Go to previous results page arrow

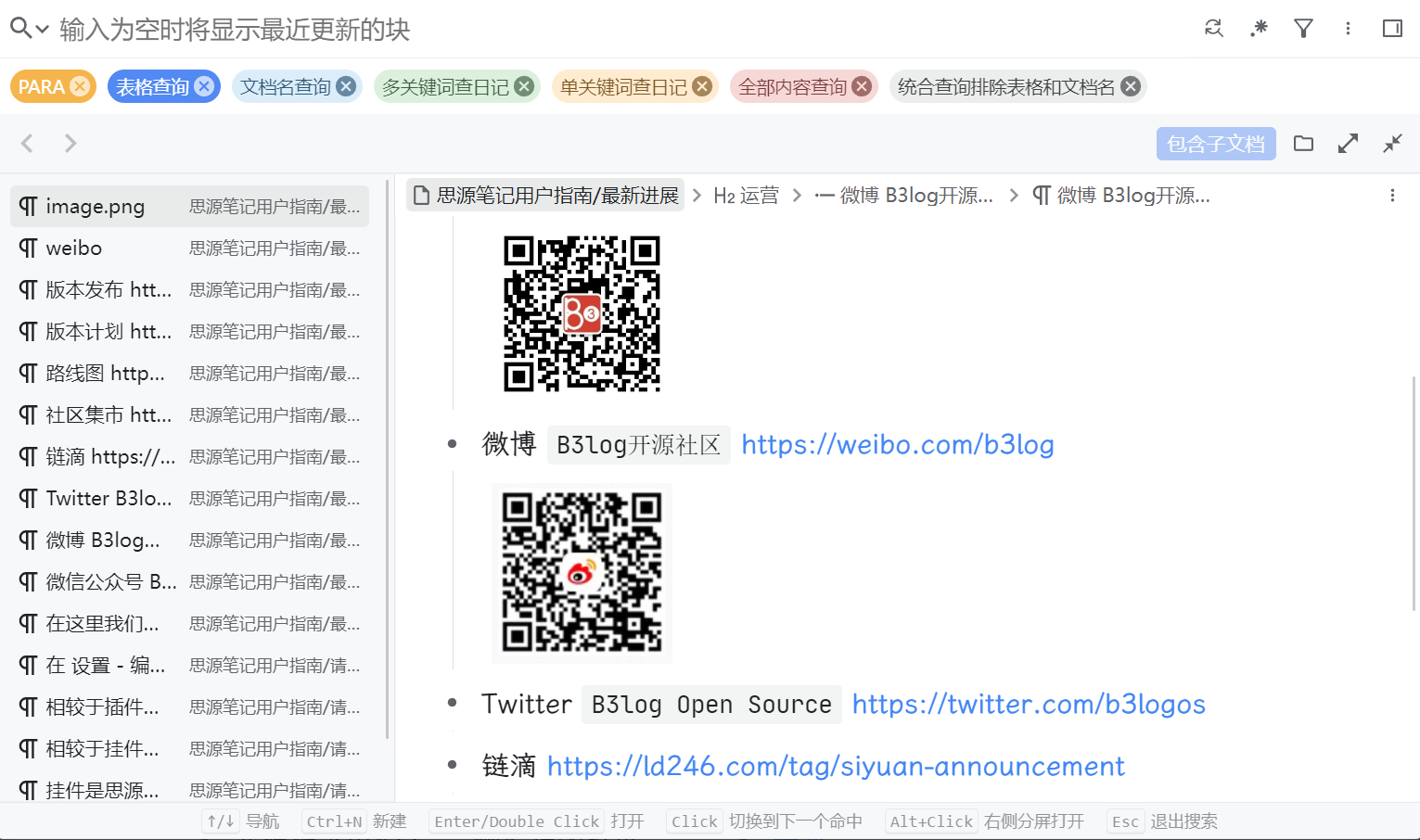27,143
